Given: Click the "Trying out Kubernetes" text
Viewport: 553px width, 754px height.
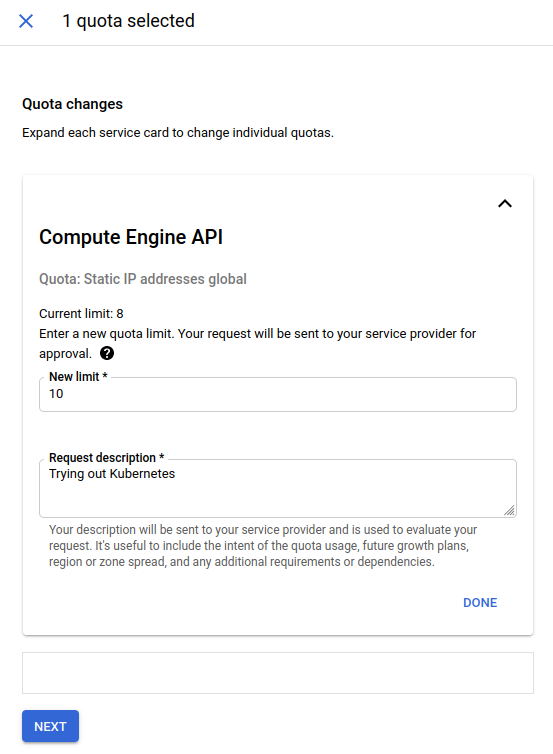Looking at the screenshot, I should pyautogui.click(x=112, y=474).
